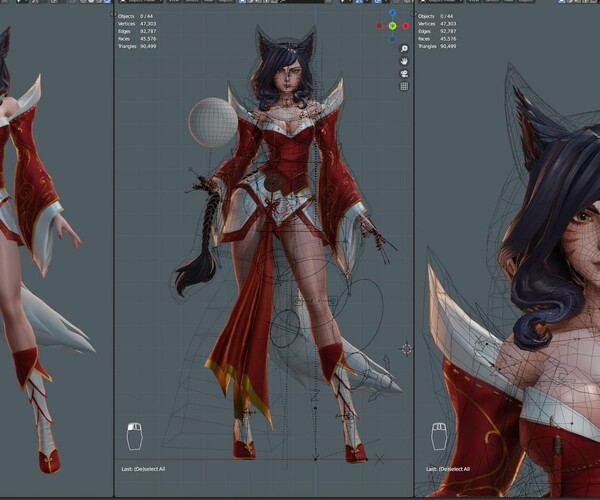Click the red X axis on navigation gizmo
The image size is (600, 500).
[406, 26]
